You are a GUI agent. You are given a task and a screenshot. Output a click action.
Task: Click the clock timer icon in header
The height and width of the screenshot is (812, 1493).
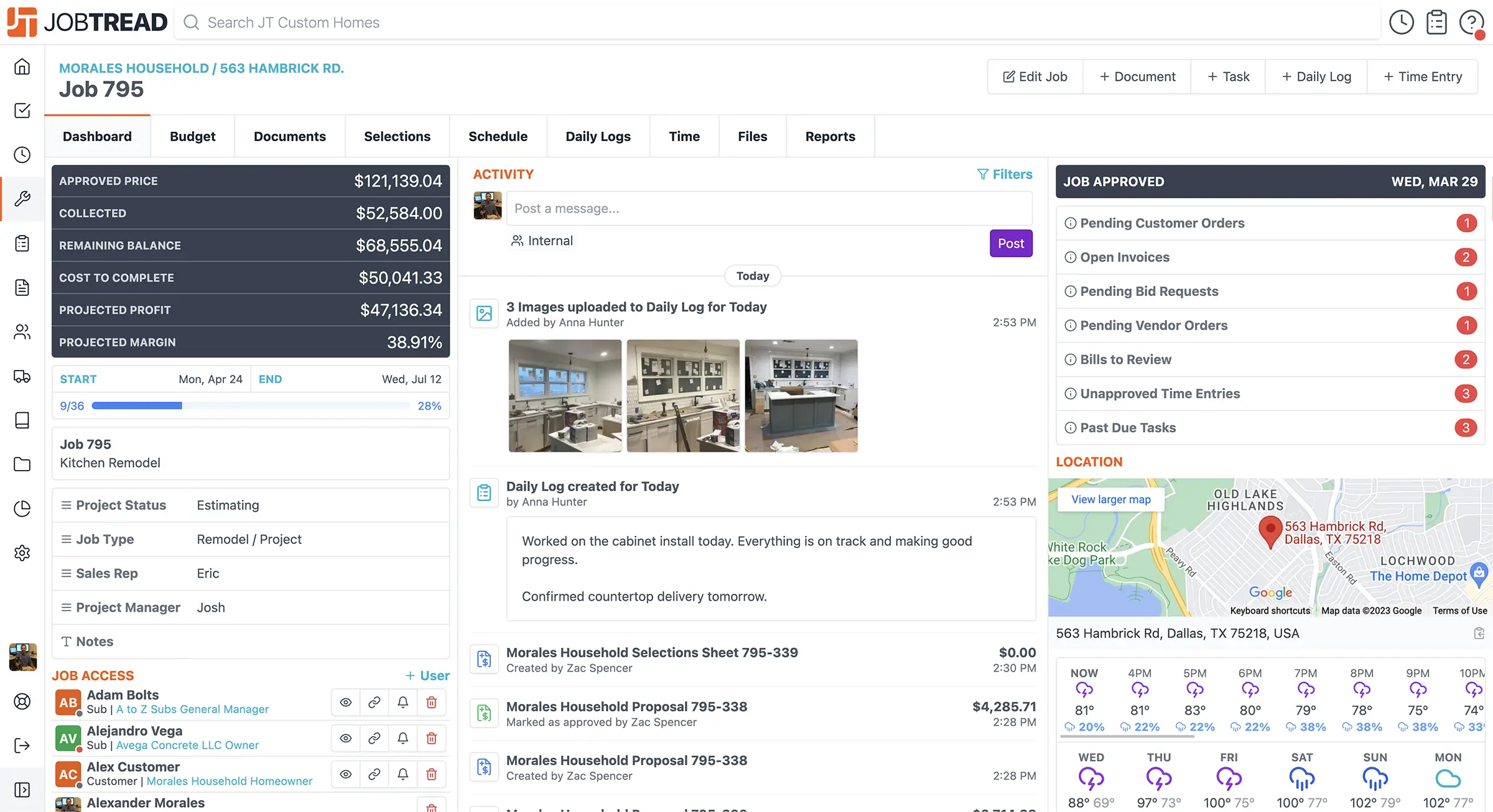pos(1401,22)
